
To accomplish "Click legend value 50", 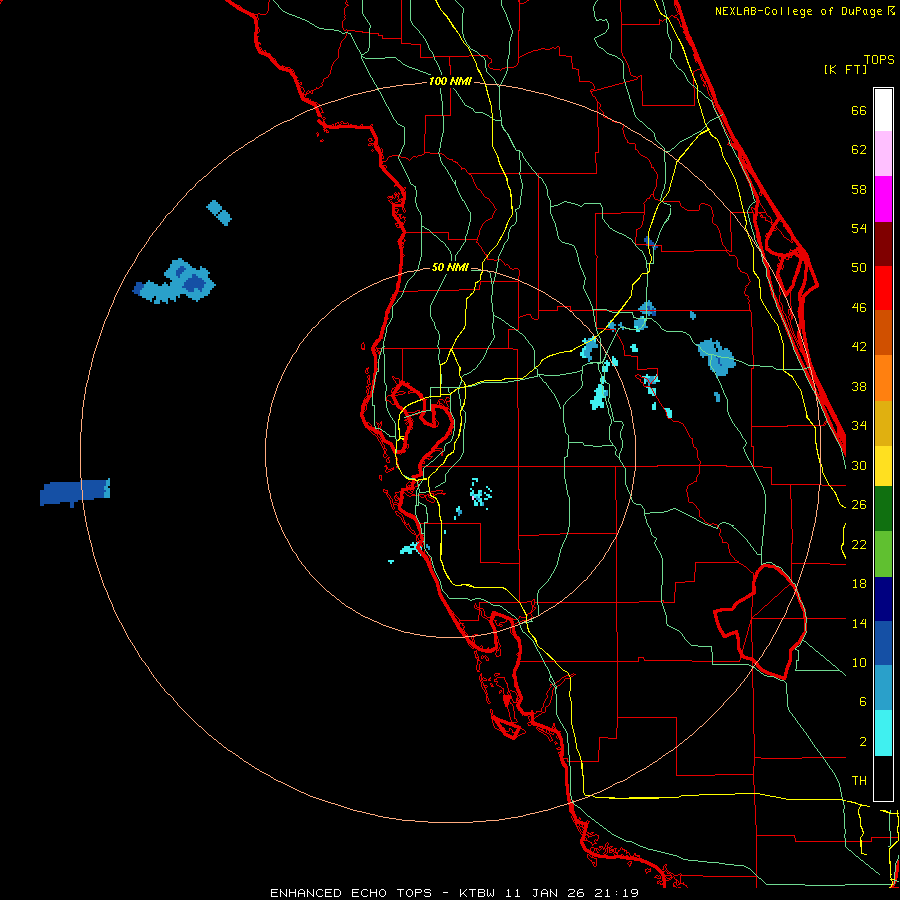I will tap(859, 267).
